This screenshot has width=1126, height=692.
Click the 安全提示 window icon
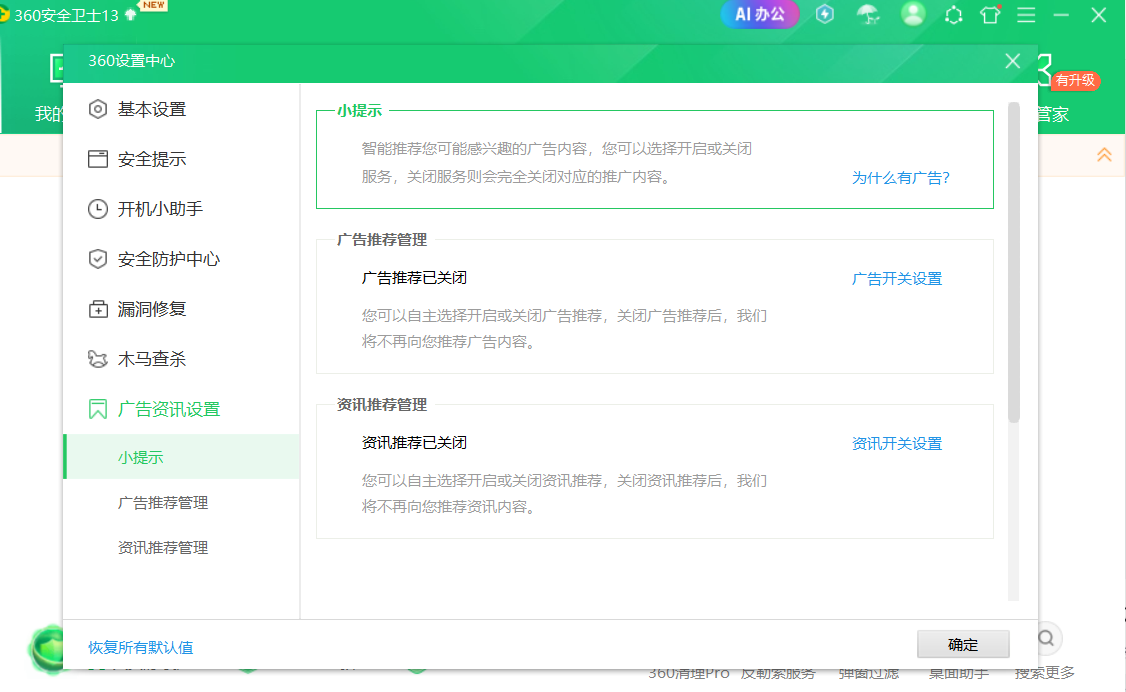[98, 159]
